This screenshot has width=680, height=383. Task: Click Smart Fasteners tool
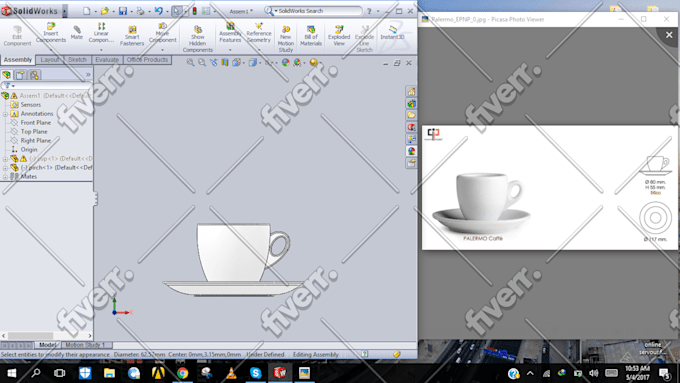tap(132, 36)
